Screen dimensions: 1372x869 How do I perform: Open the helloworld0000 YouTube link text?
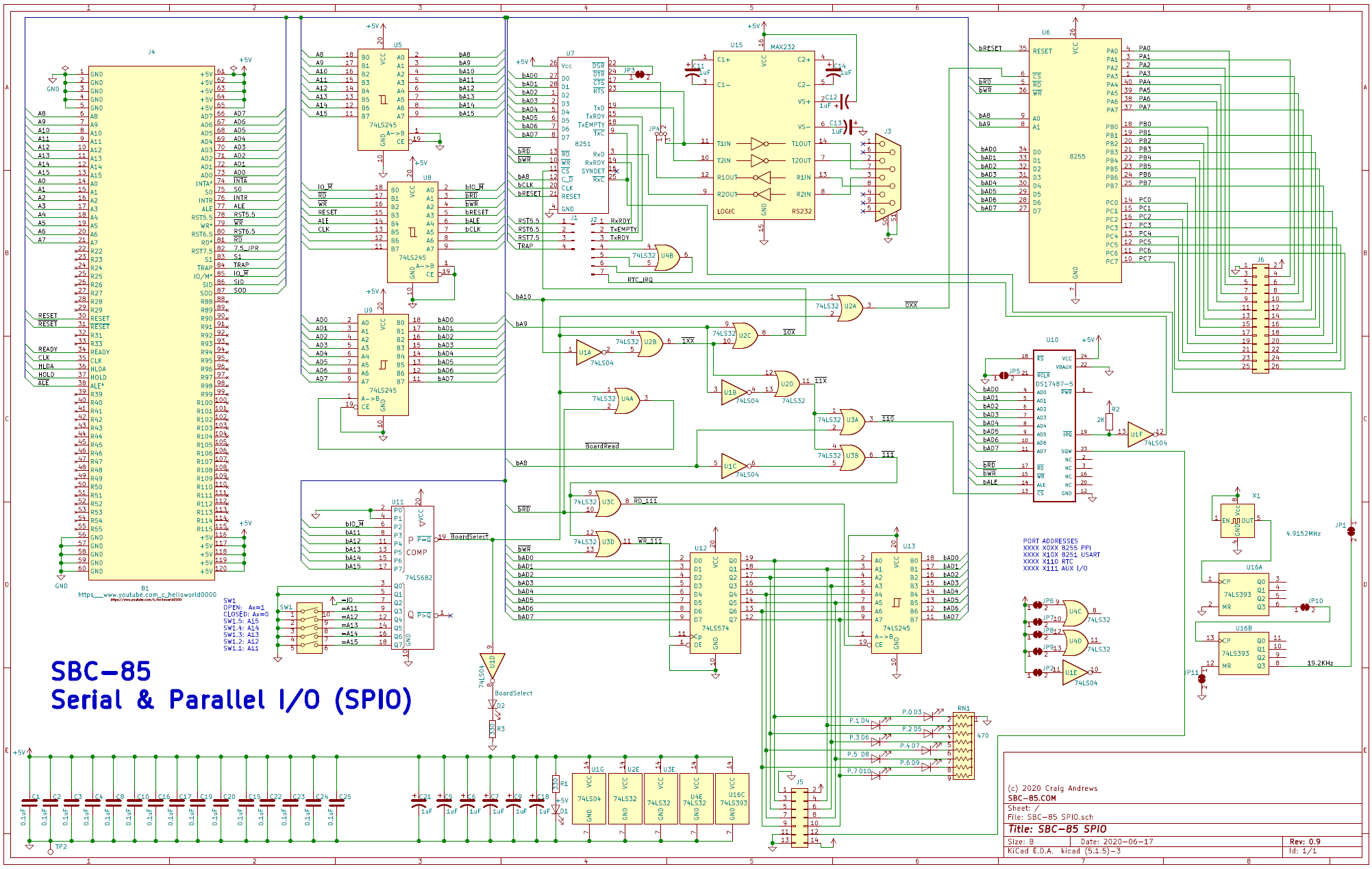pyautogui.click(x=147, y=595)
